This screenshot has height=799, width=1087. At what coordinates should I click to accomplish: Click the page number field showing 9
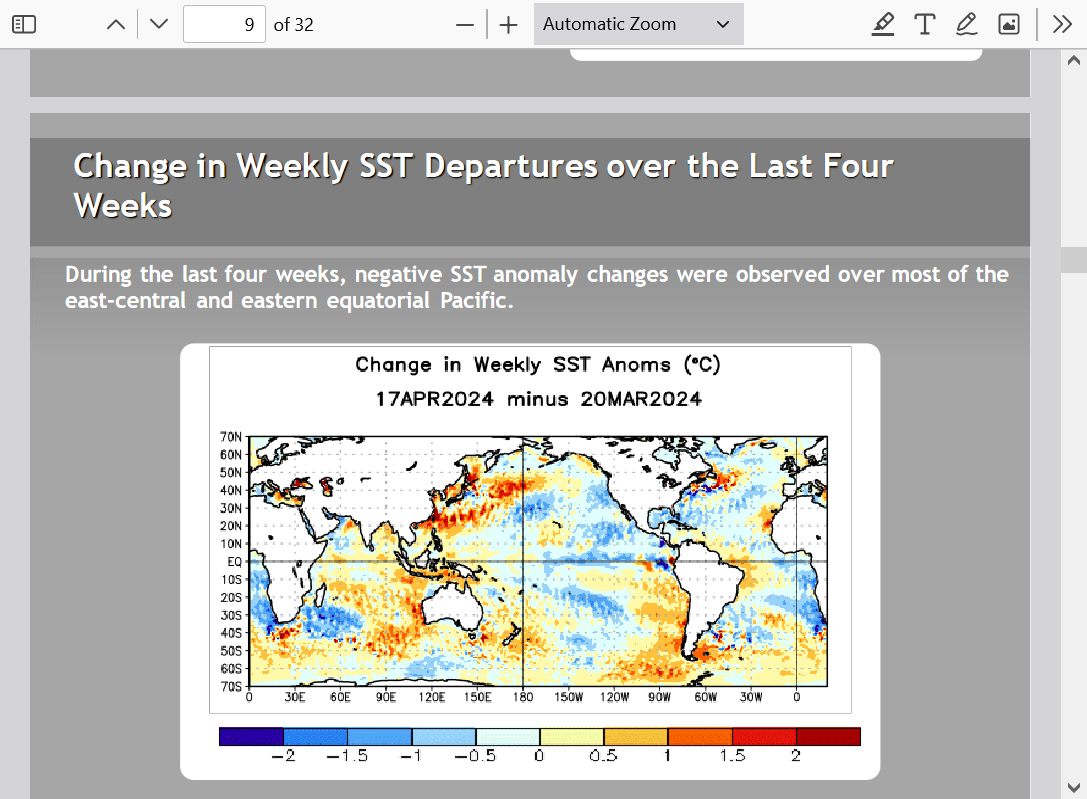[x=224, y=24]
